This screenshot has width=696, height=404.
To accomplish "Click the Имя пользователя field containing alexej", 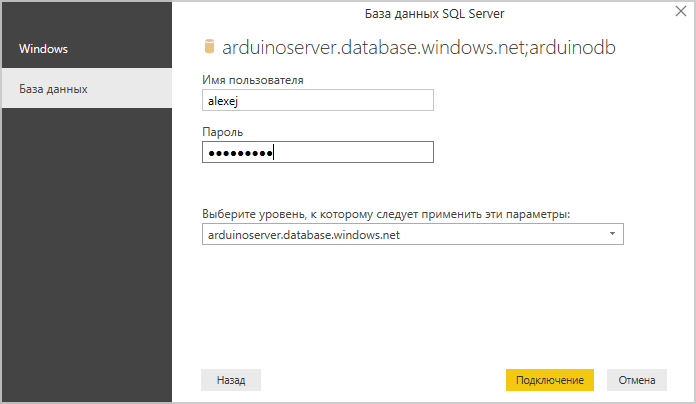I will pos(318,100).
